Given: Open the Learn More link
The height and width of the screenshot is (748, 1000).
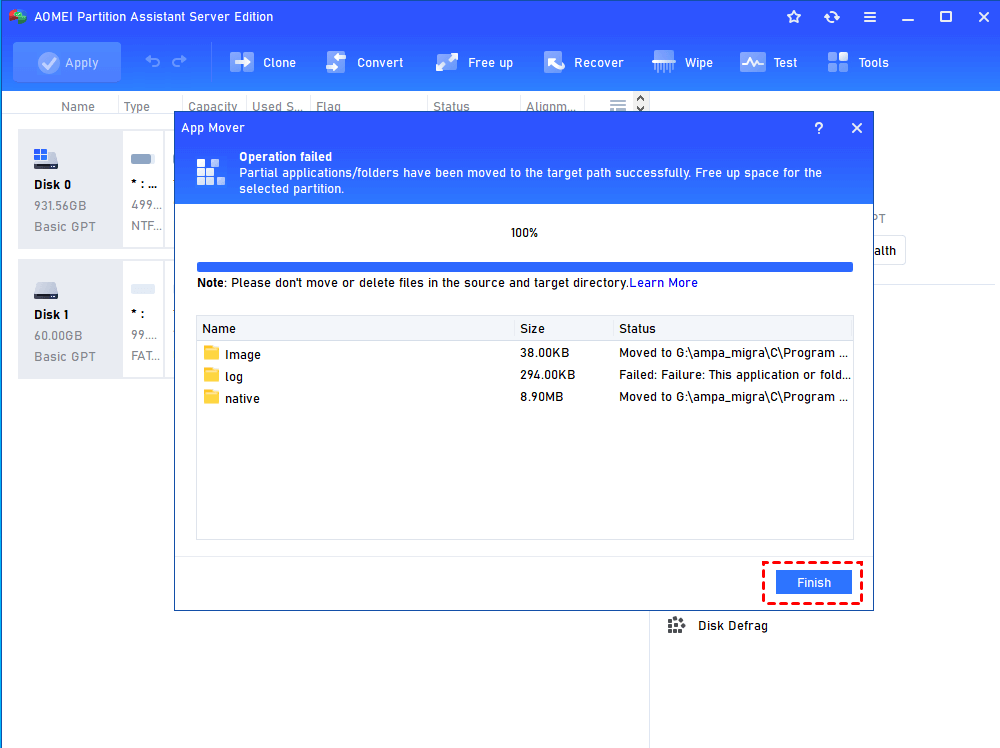Looking at the screenshot, I should tap(663, 282).
